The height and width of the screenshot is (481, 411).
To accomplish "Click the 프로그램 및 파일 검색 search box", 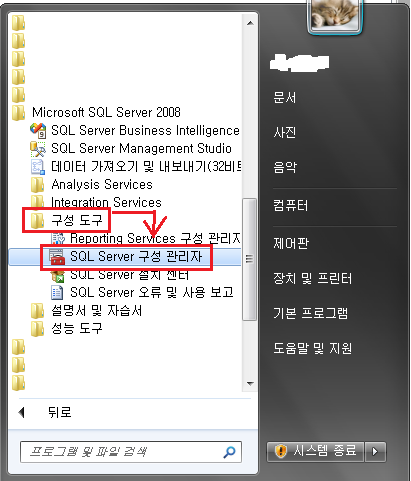I will click(x=131, y=452).
